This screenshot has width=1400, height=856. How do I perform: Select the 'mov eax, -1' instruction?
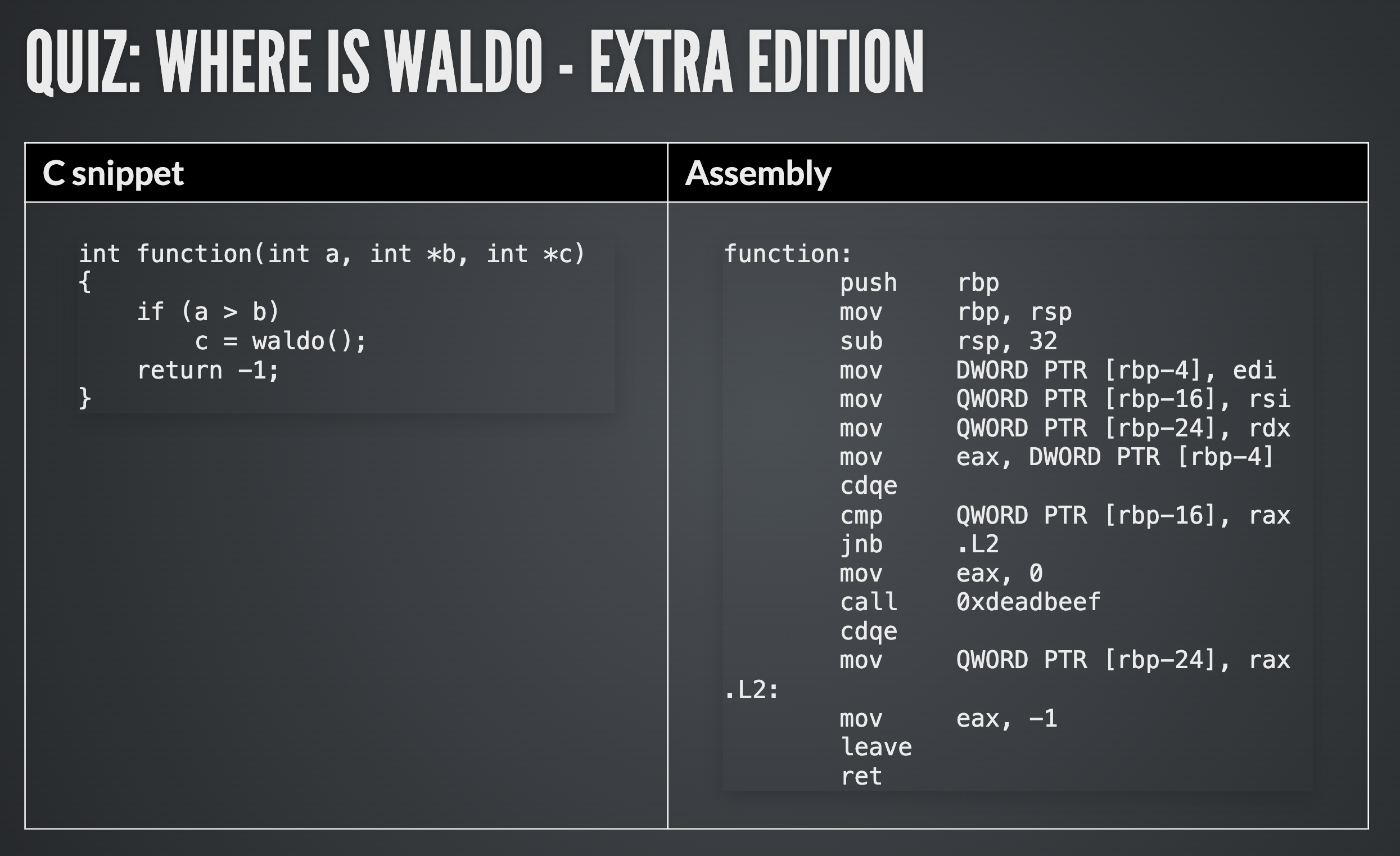(948, 719)
